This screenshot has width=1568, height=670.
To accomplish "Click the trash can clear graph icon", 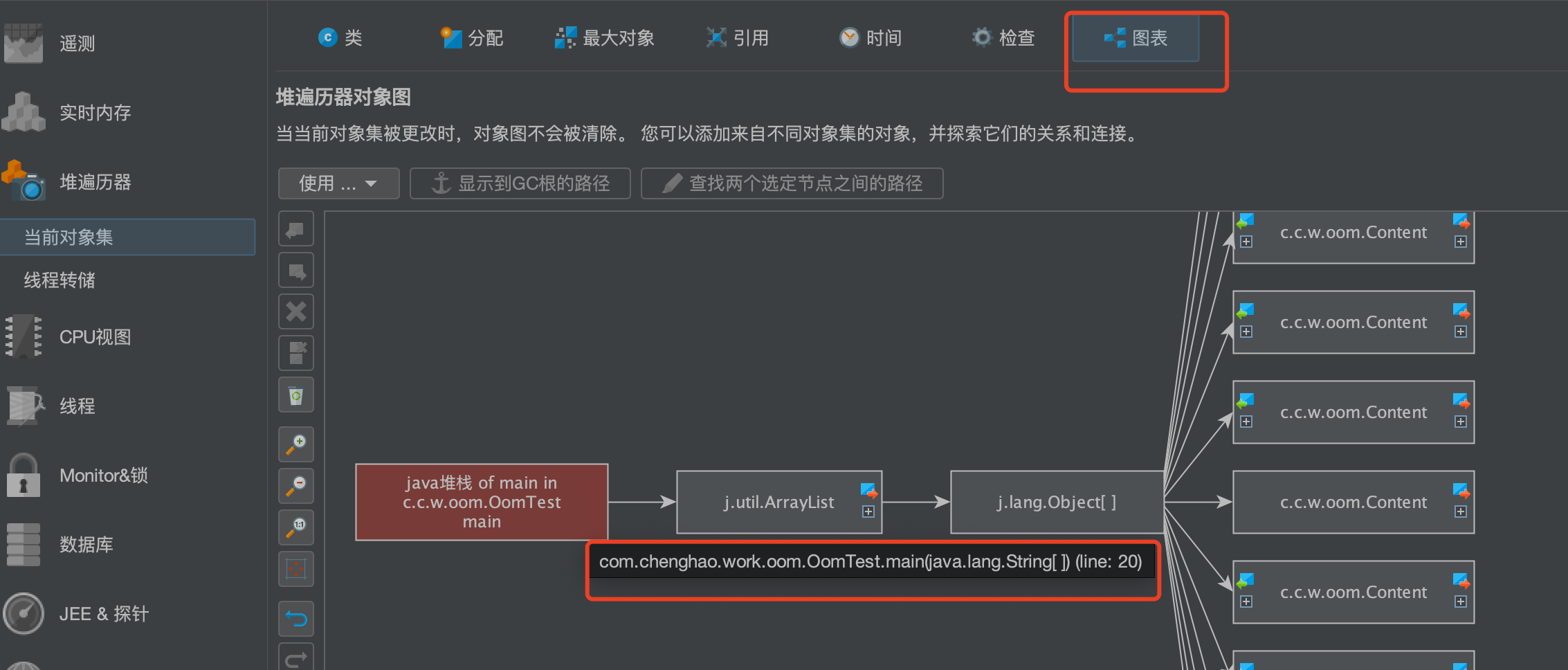I will 296,396.
